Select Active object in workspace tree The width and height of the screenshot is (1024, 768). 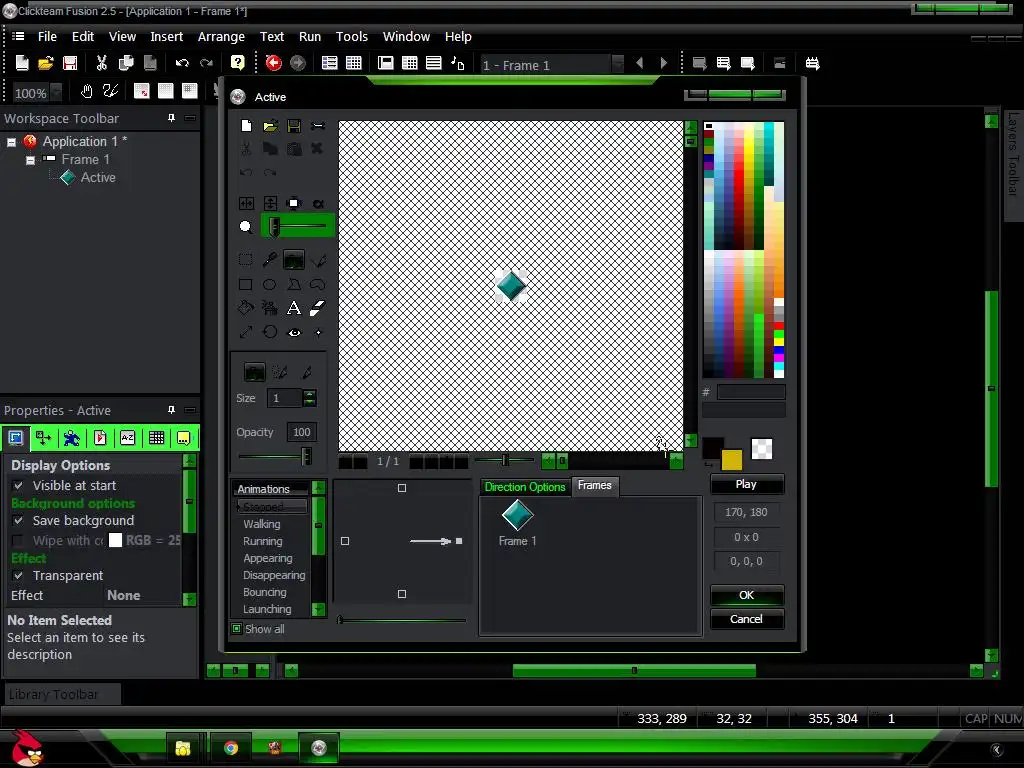pos(98,178)
